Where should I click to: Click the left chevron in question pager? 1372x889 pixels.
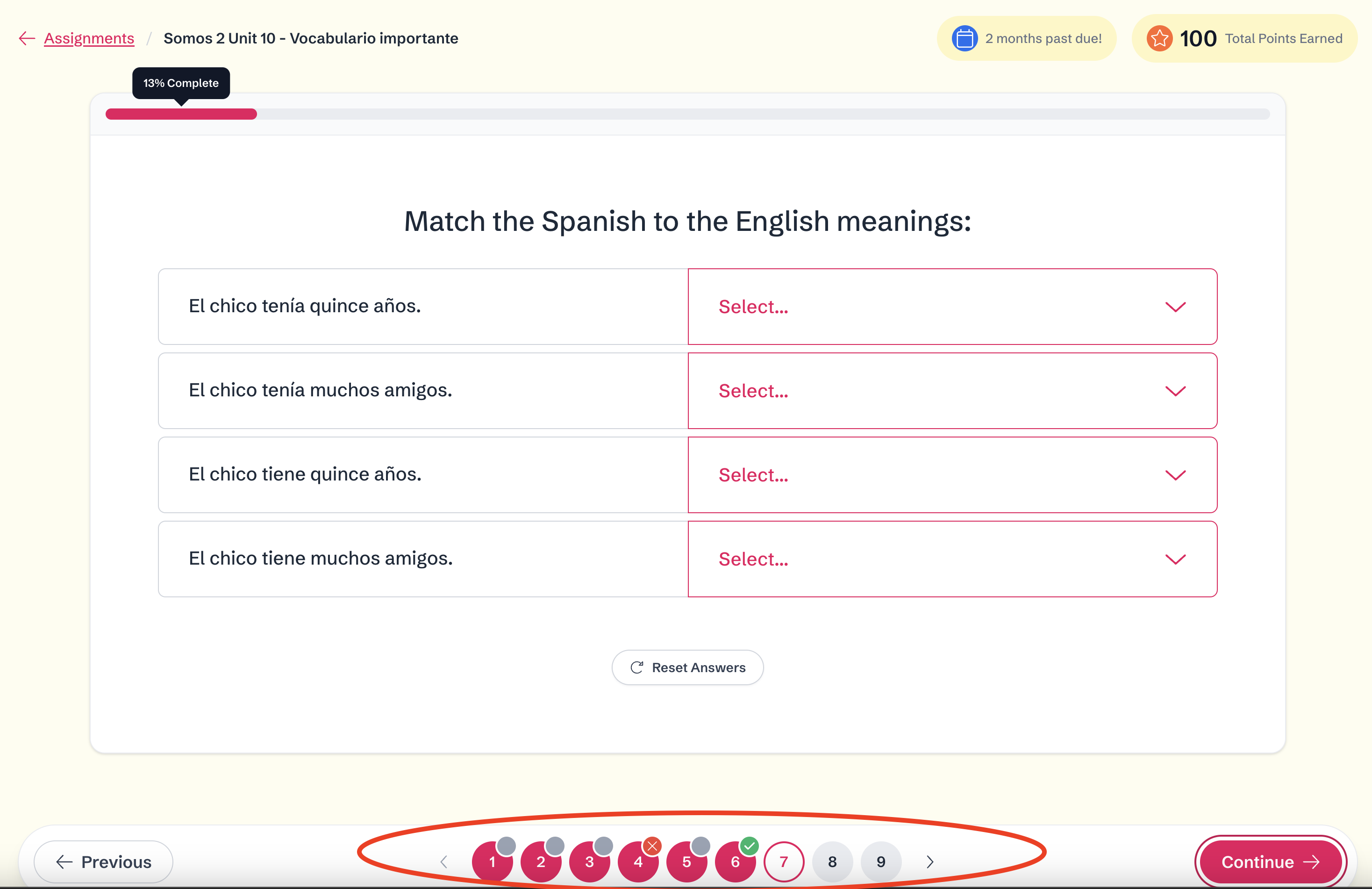point(443,861)
